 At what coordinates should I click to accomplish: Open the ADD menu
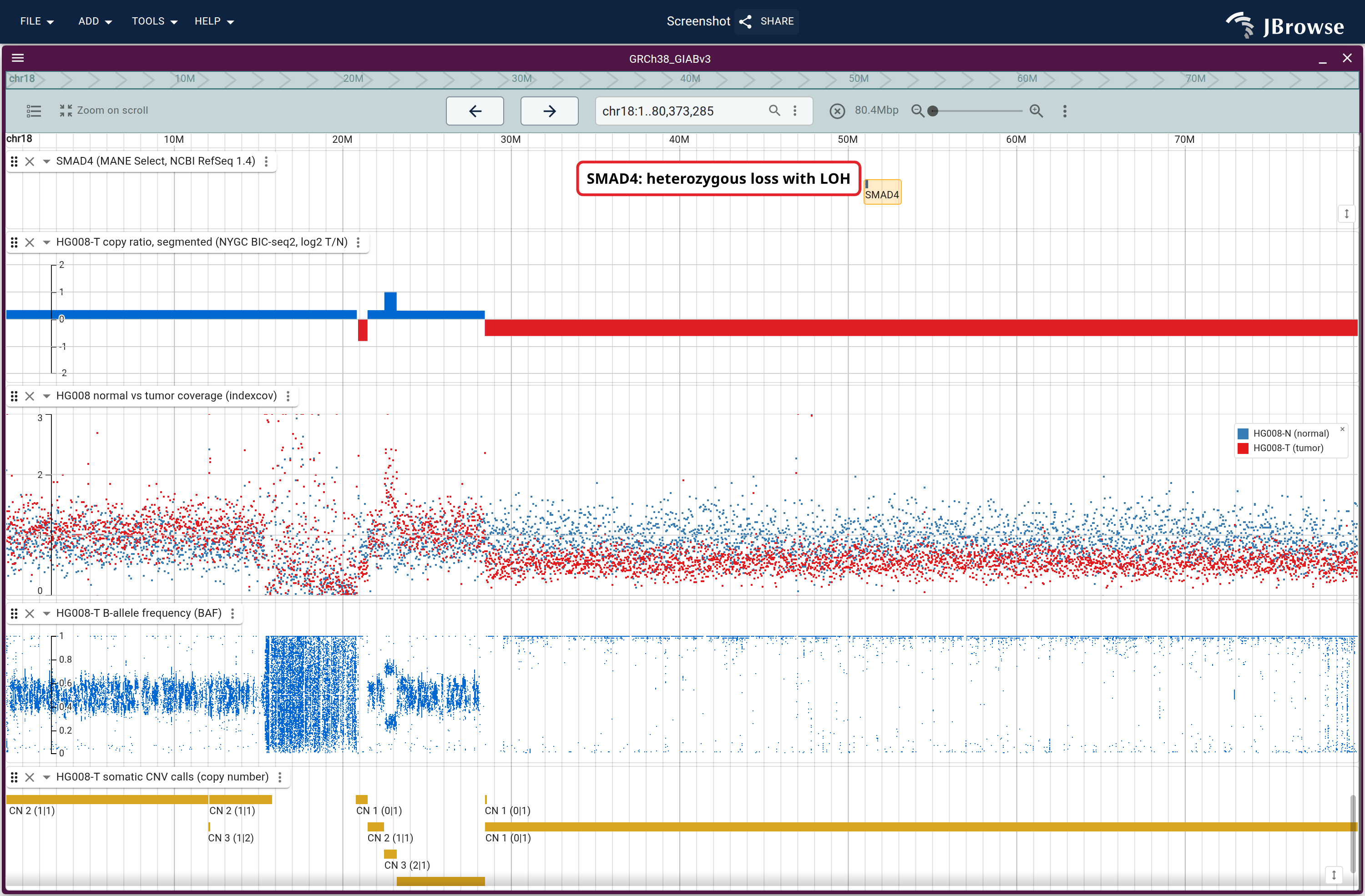pyautogui.click(x=95, y=21)
